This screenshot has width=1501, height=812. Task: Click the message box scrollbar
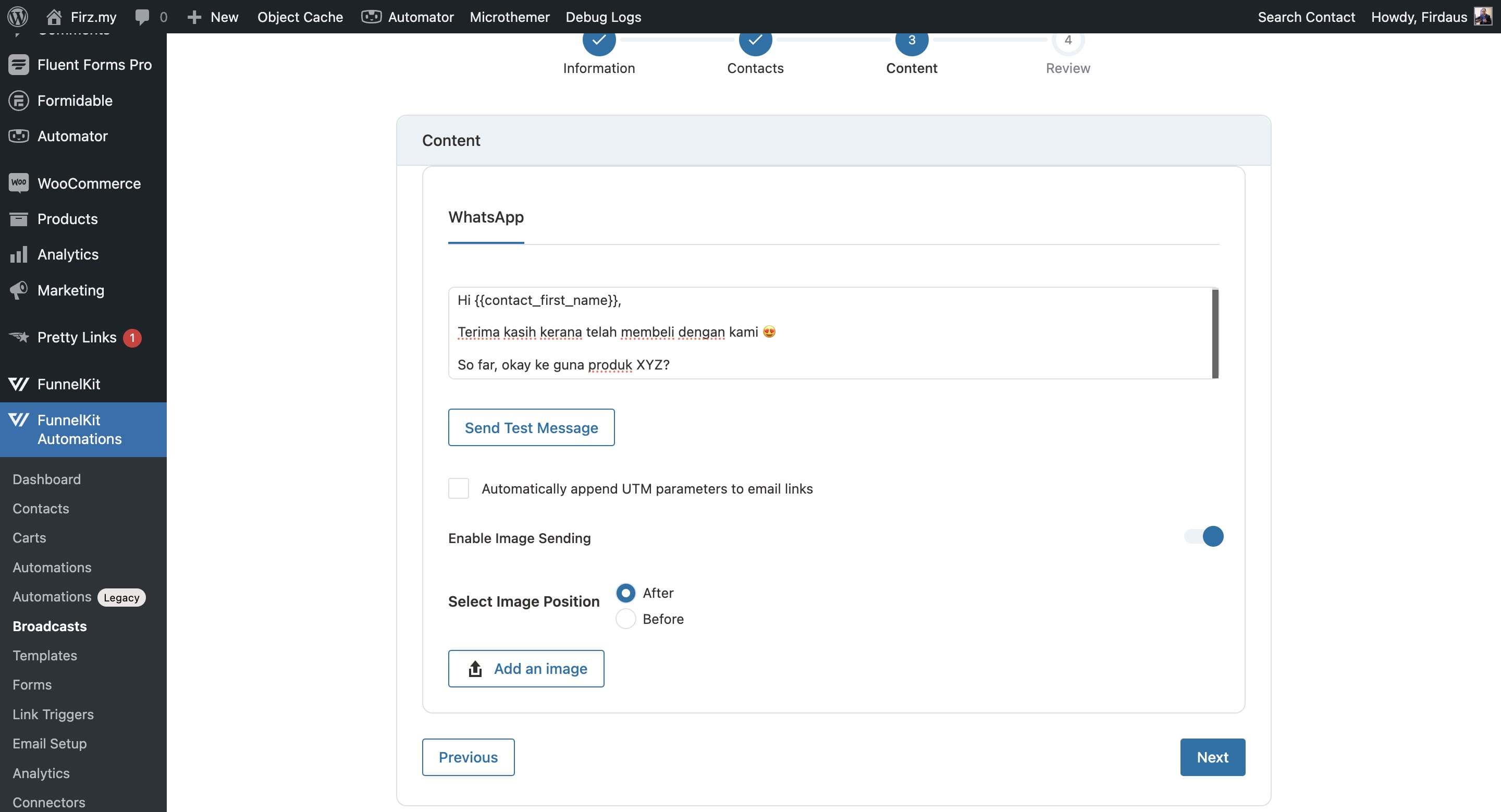(1215, 333)
